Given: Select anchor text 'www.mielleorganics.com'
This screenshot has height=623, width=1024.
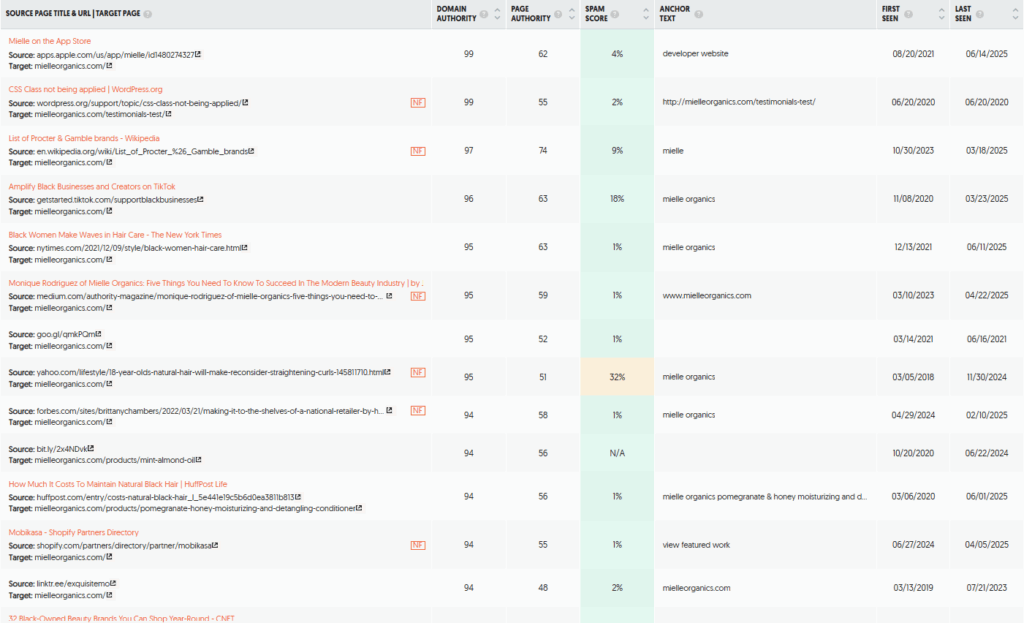Looking at the screenshot, I should click(x=707, y=295).
